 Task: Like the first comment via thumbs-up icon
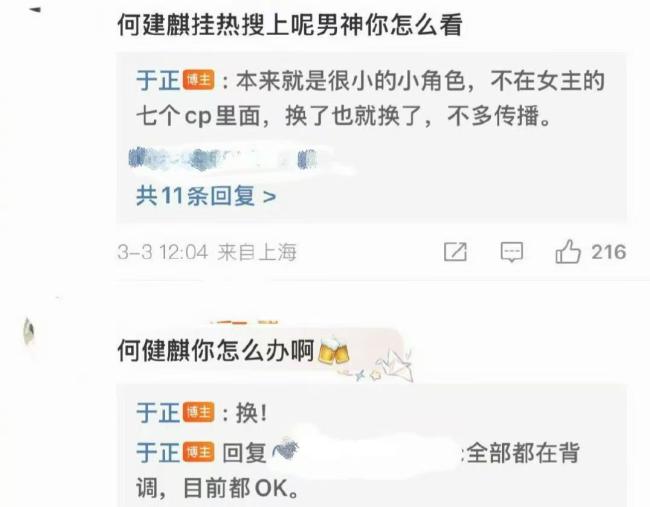[x=568, y=252]
